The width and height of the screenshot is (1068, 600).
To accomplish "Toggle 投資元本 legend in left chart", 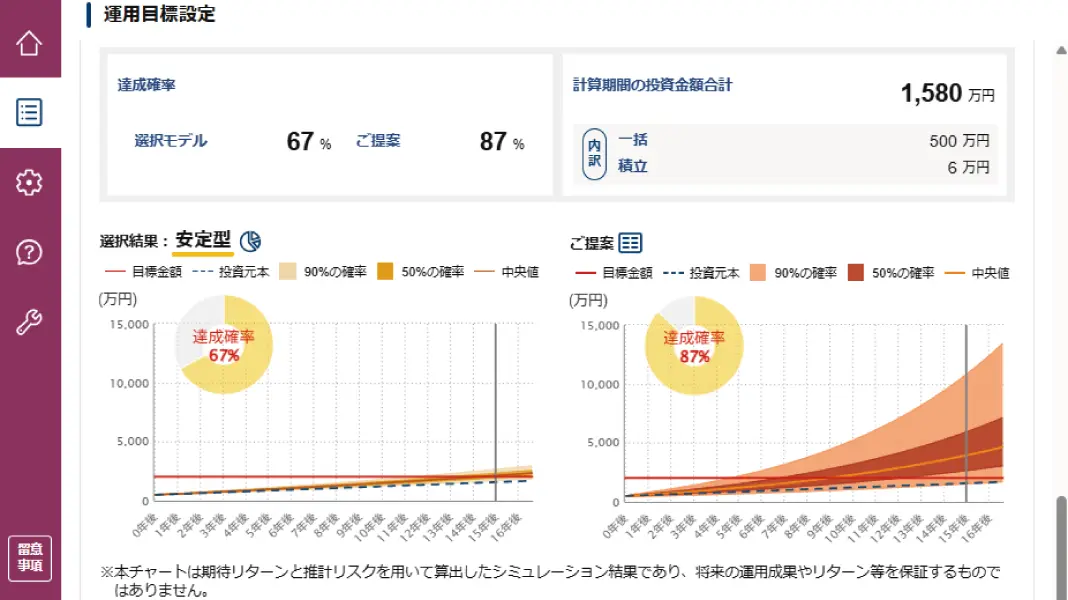I will point(231,272).
